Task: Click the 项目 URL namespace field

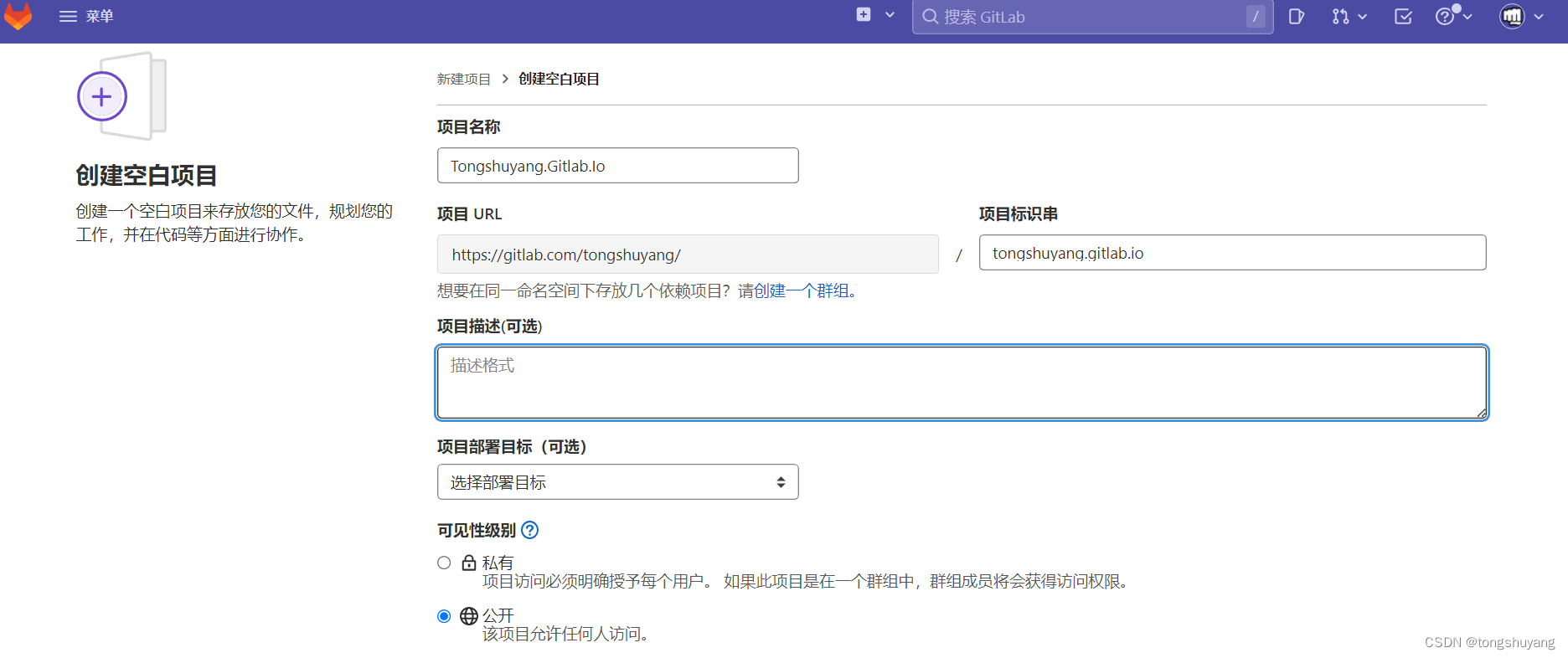Action: pos(688,254)
